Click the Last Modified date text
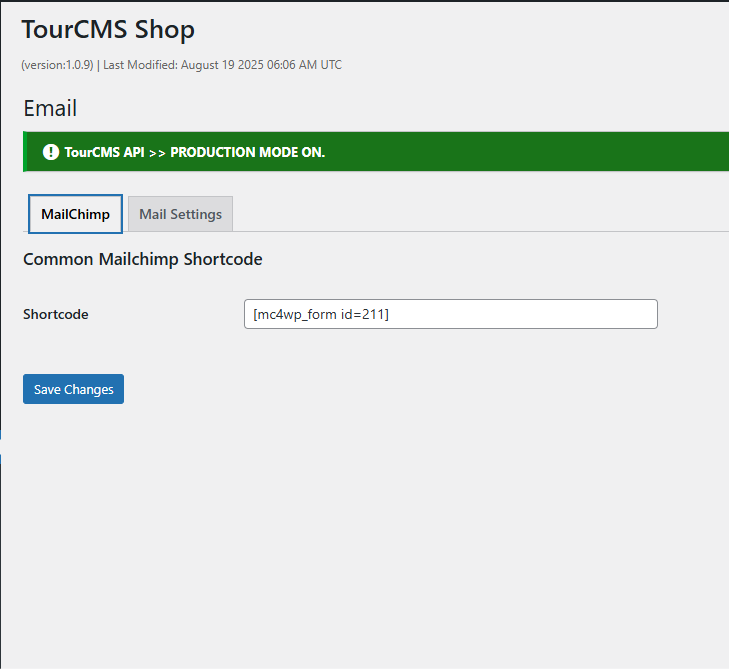This screenshot has height=669, width=729. pyautogui.click(x=222, y=65)
